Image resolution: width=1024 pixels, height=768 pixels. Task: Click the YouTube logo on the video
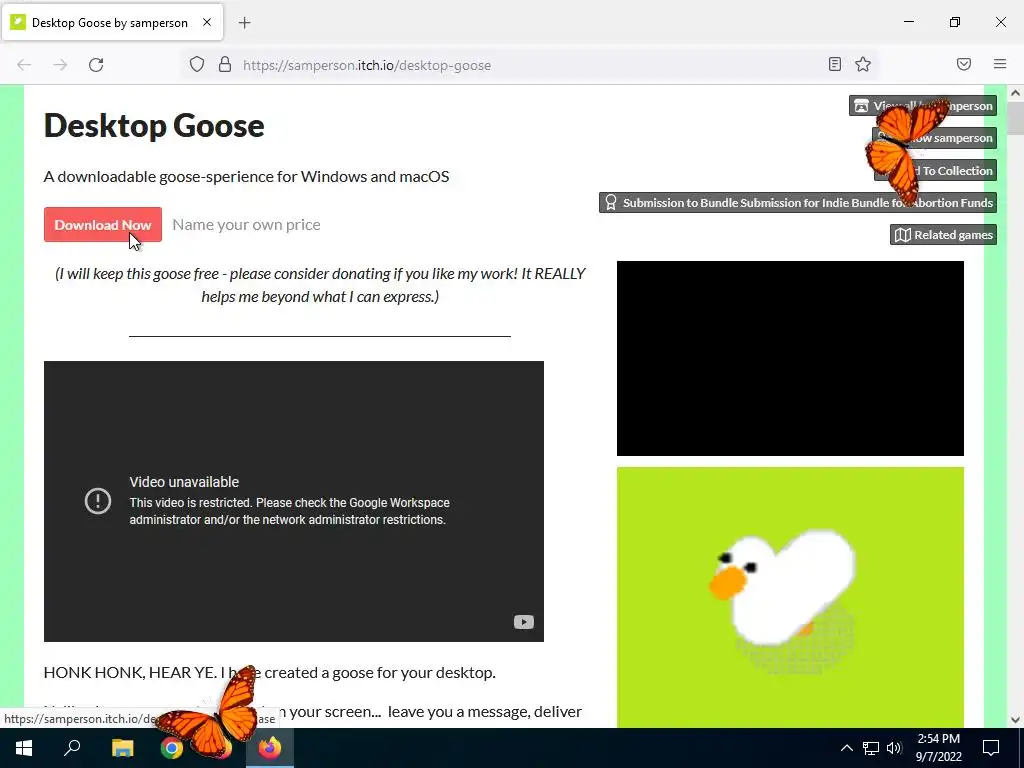point(523,622)
